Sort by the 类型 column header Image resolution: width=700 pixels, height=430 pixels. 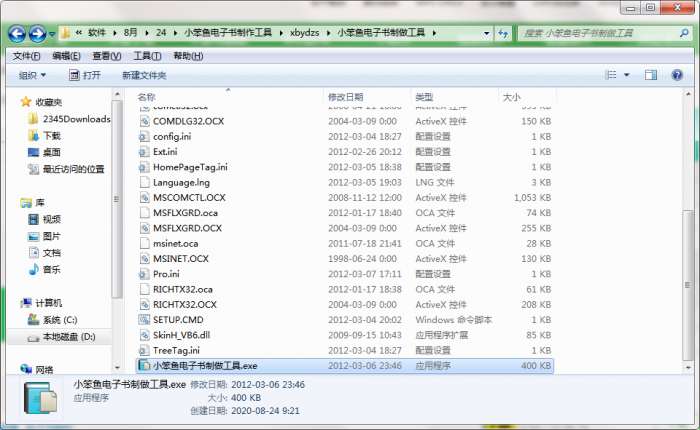tap(424, 97)
